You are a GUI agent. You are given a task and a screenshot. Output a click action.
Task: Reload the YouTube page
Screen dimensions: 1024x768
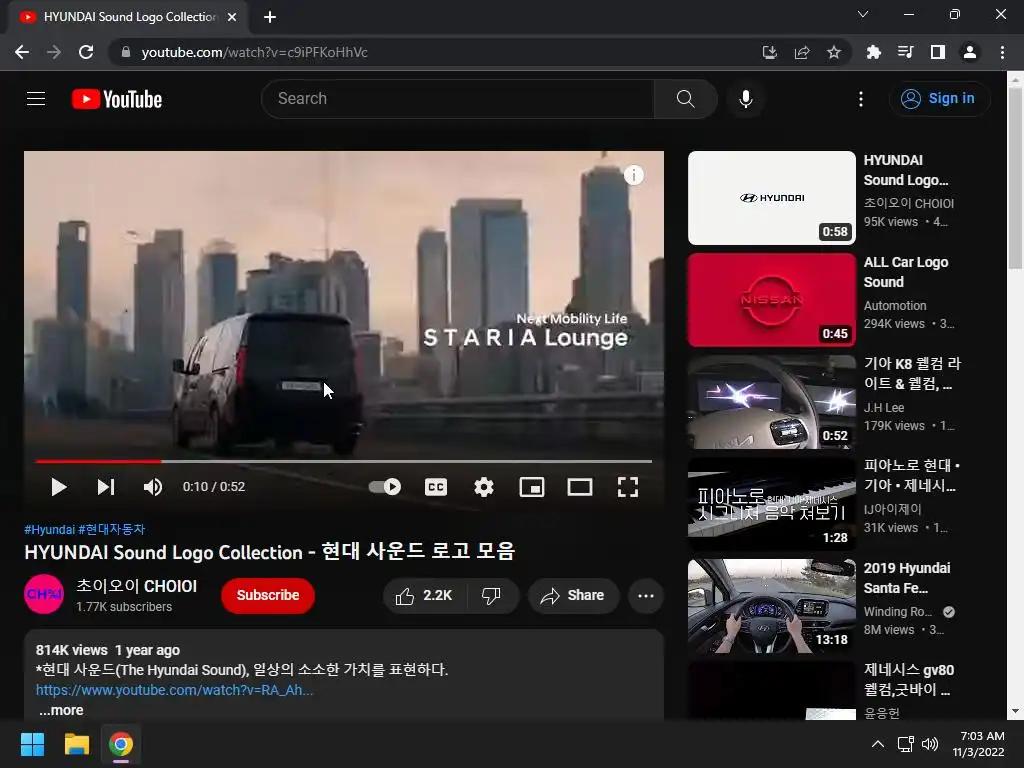pos(86,52)
